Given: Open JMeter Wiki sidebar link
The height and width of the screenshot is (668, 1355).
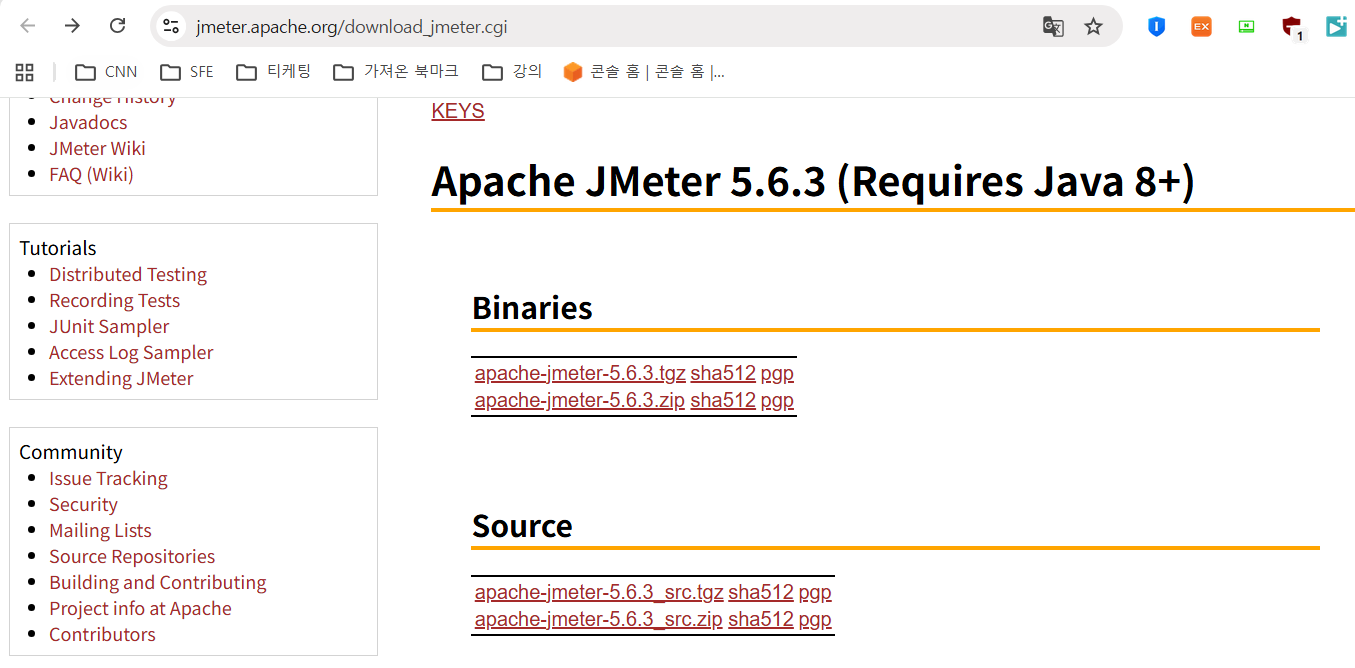Looking at the screenshot, I should tap(97, 148).
